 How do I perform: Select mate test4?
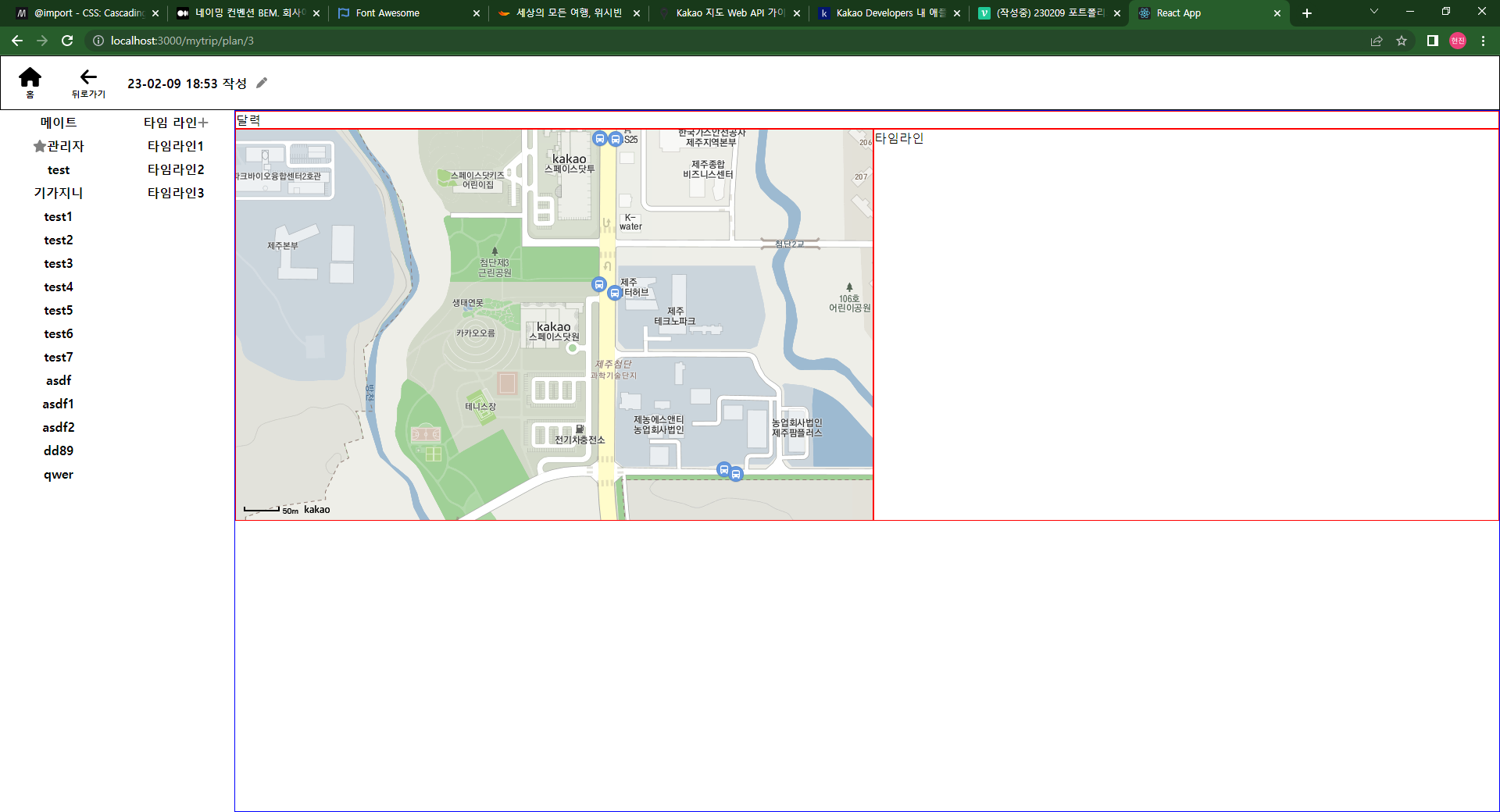click(x=59, y=287)
